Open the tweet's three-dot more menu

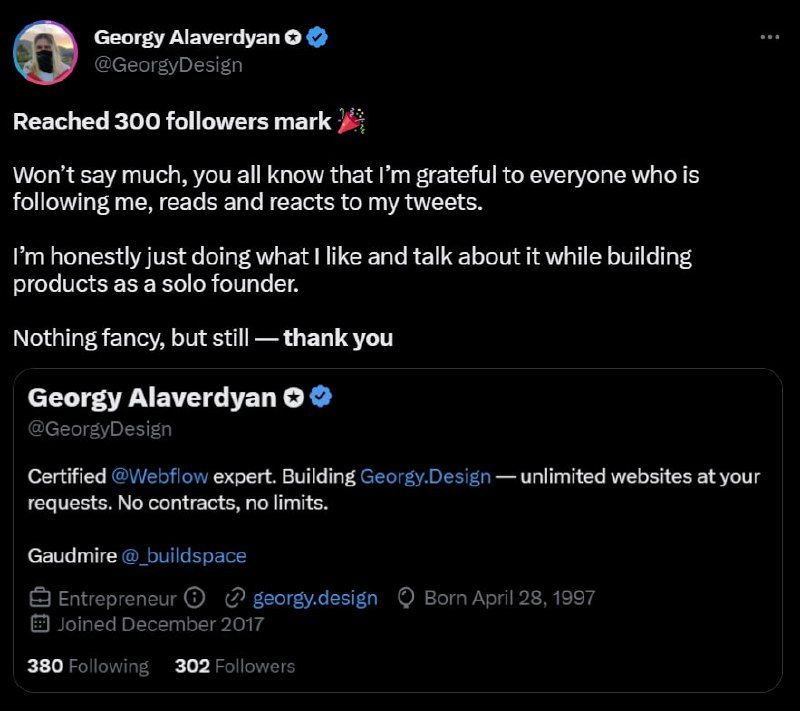click(x=769, y=37)
